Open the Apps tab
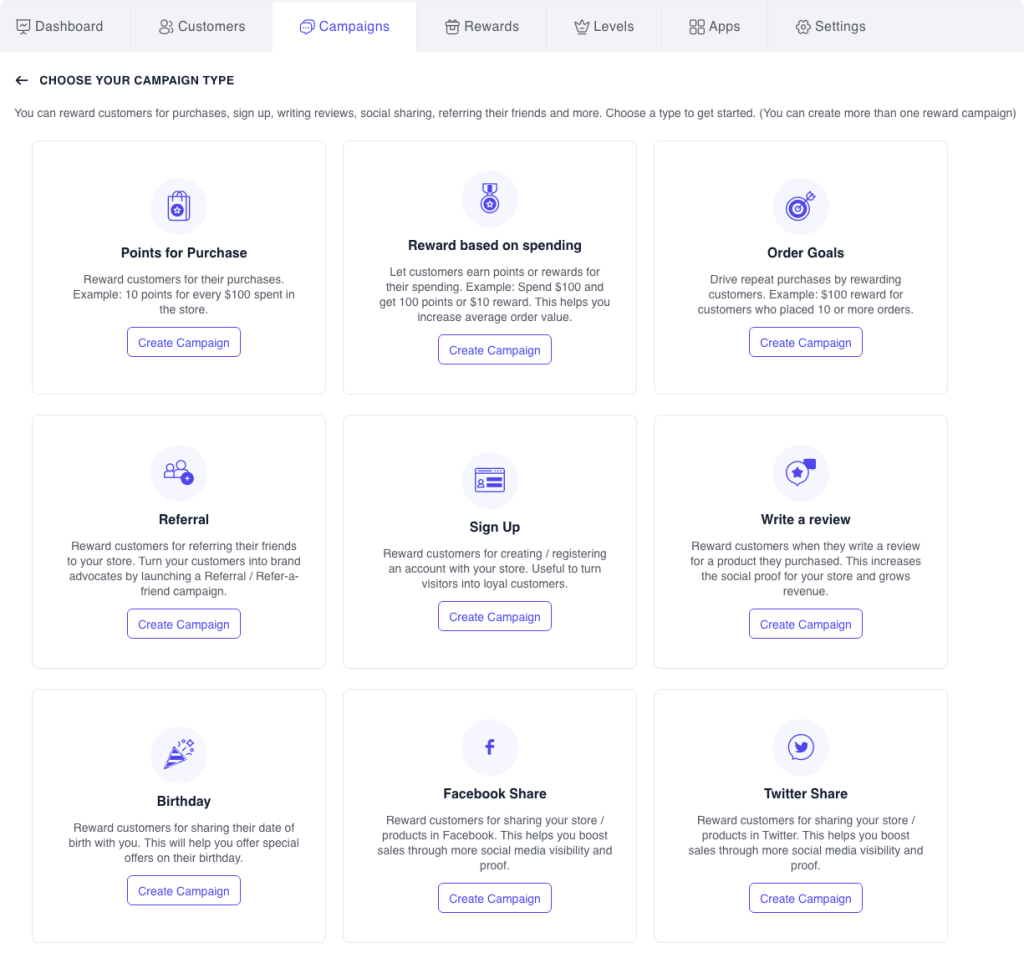 pos(714,28)
